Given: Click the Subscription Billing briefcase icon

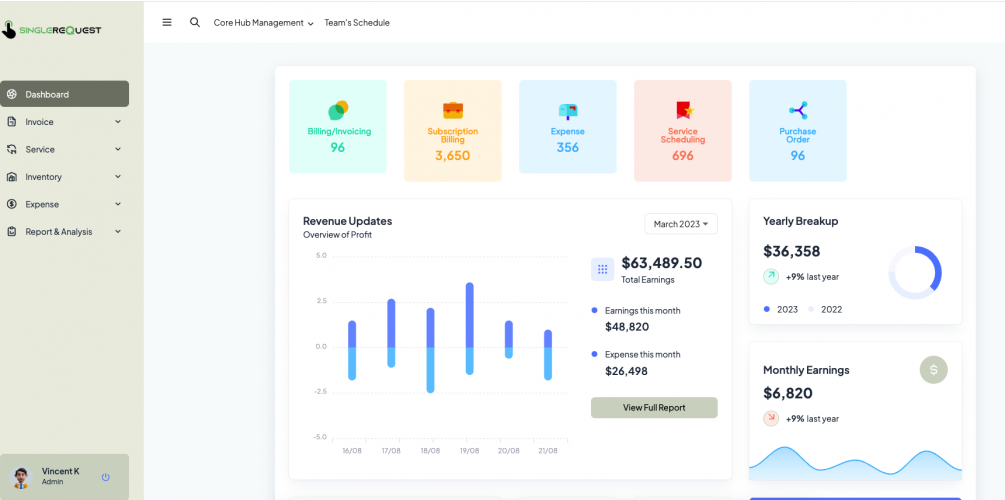Looking at the screenshot, I should 453,110.
